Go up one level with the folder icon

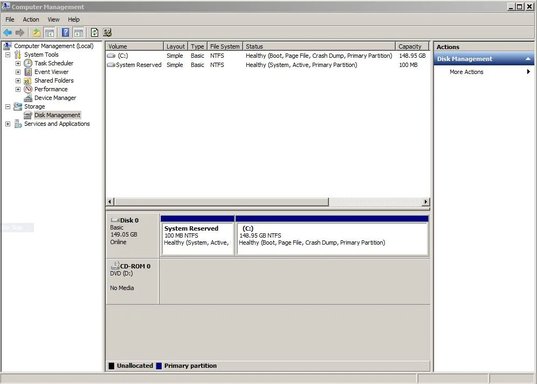(36, 33)
